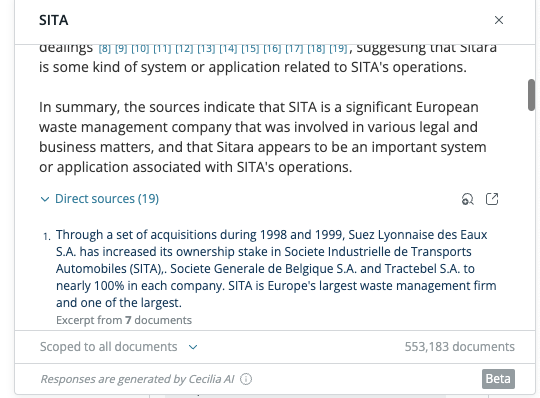
Task: Open citation [15]
Action: click(250, 49)
